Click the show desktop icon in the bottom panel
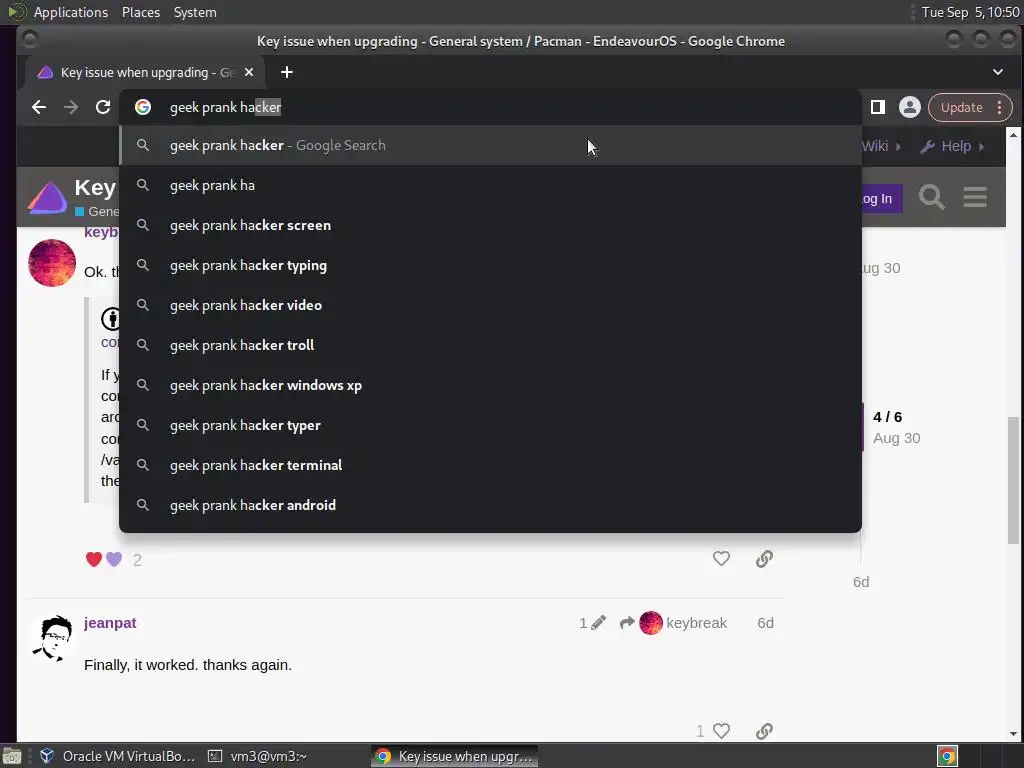 [12, 756]
